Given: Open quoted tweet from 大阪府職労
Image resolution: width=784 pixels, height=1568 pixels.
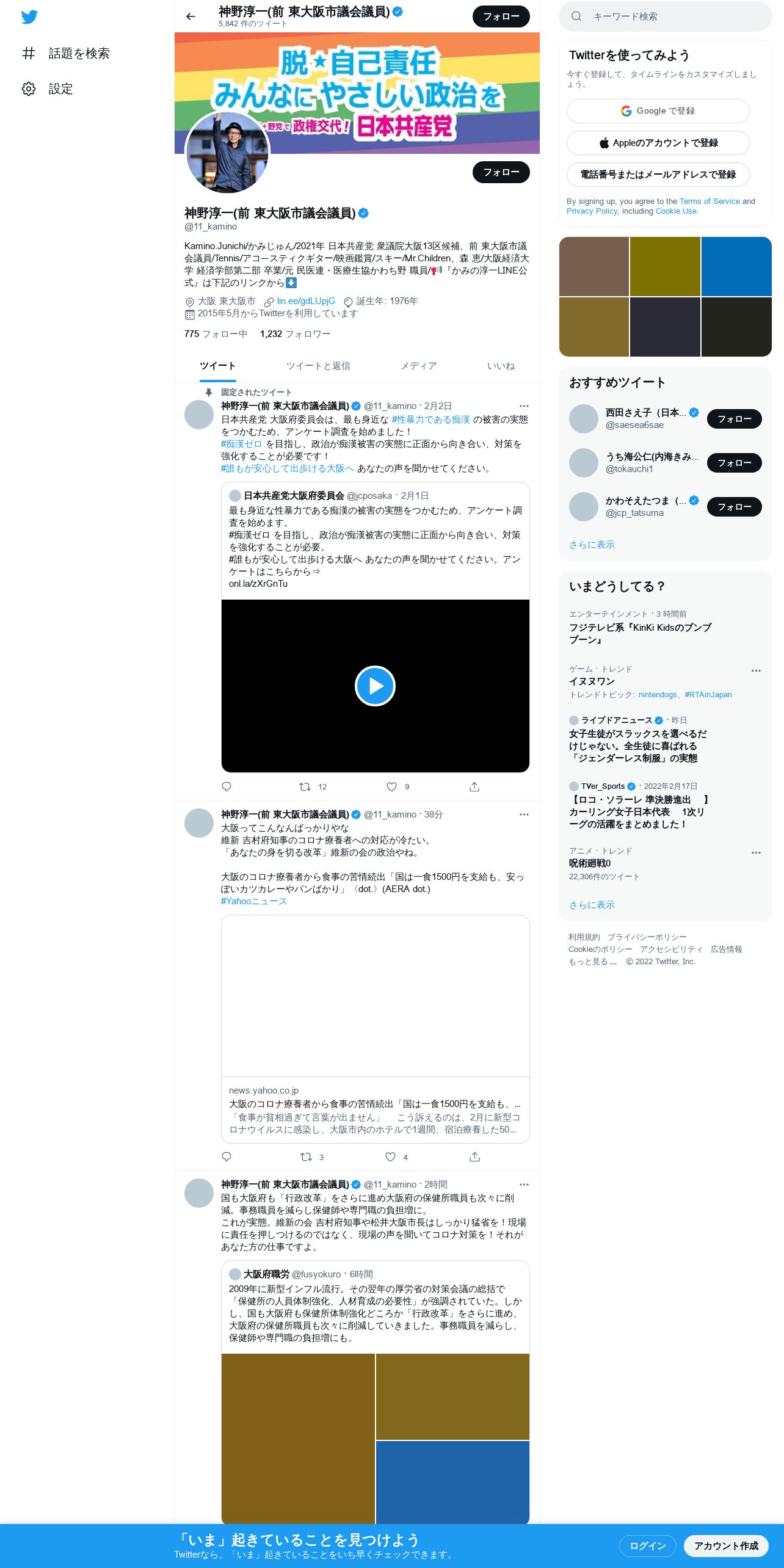Looking at the screenshot, I should [x=375, y=1393].
